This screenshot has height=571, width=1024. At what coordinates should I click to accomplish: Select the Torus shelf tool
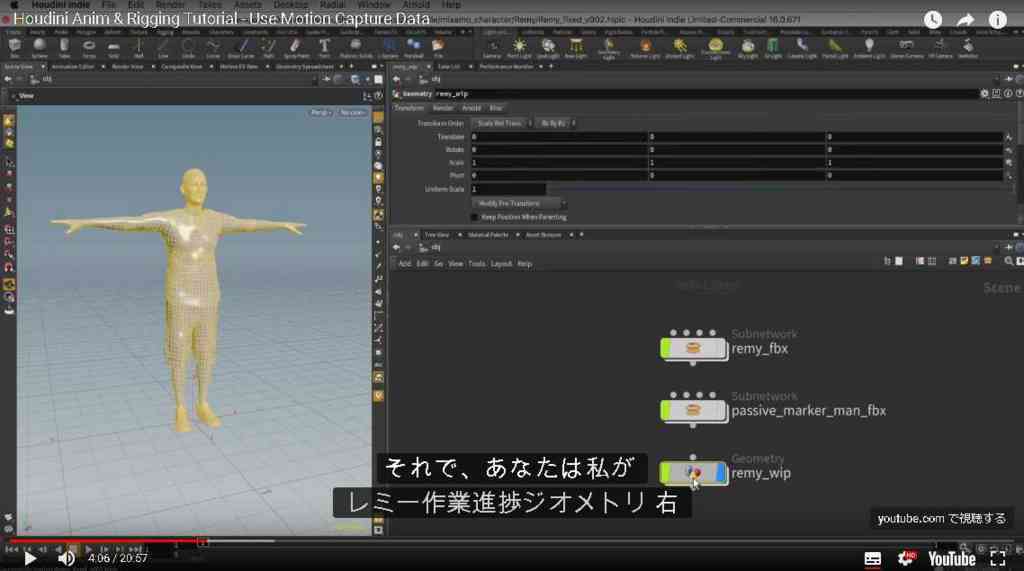pos(89,47)
